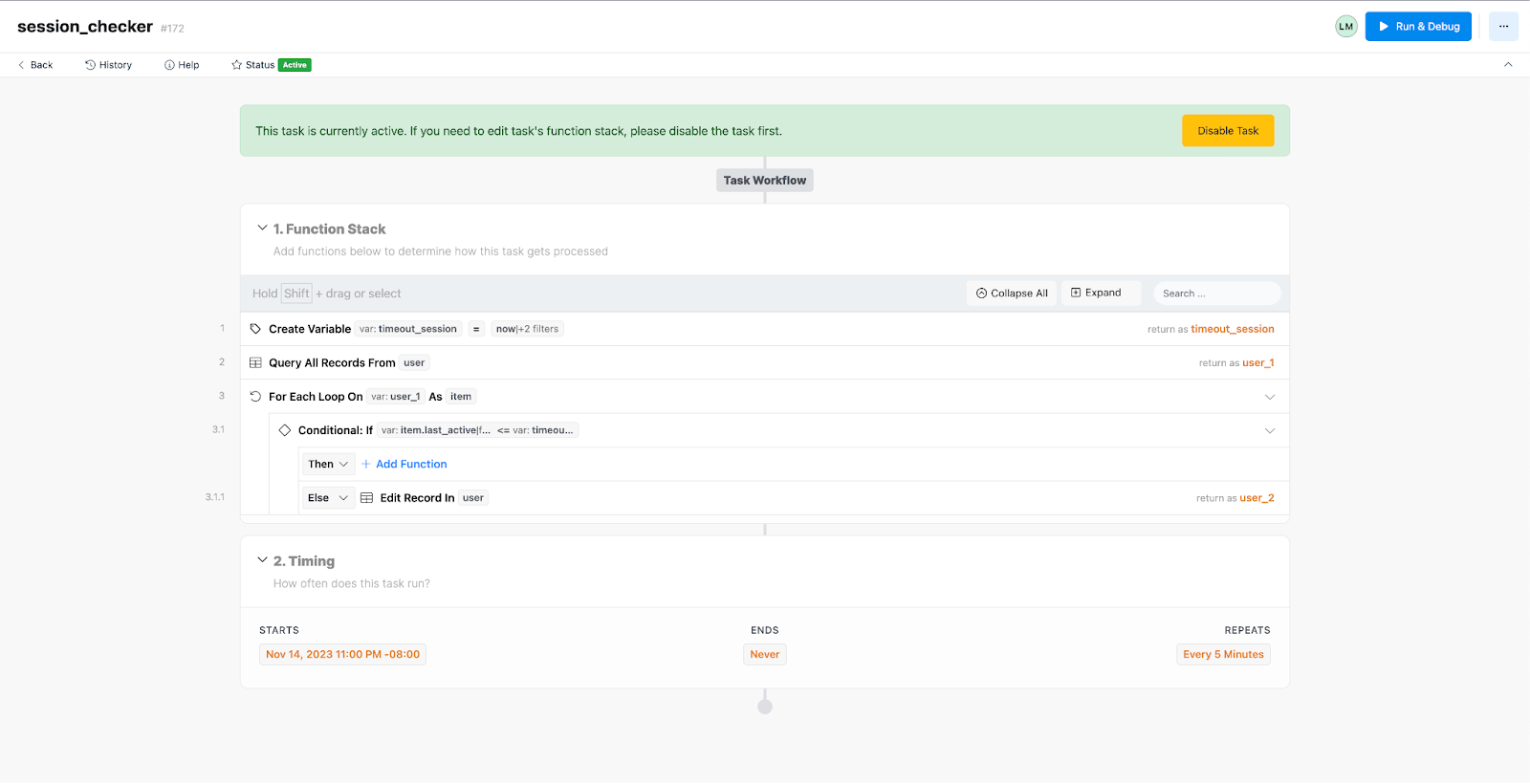Click the Disable Task button
Viewport: 1530px width, 784px height.
coord(1228,131)
